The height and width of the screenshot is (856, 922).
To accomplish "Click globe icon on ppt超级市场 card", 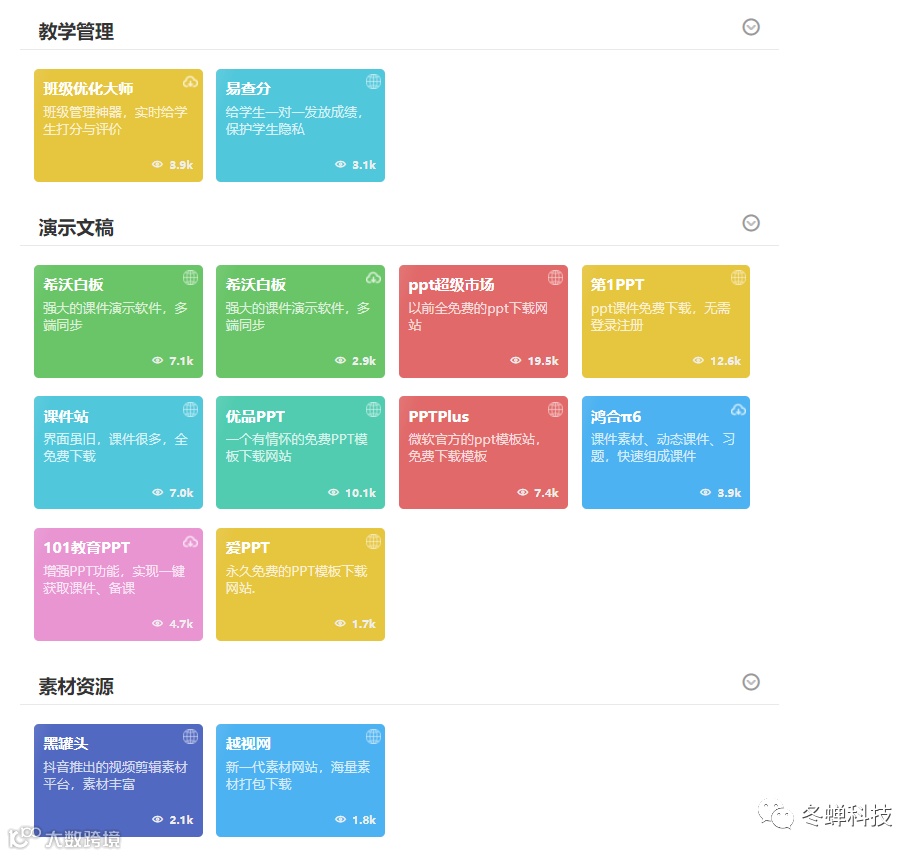I will [556, 277].
